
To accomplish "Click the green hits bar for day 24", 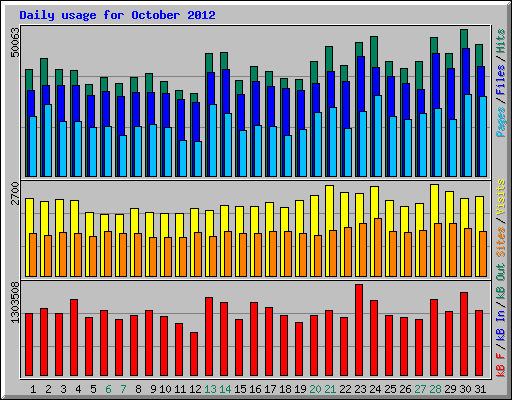I will coord(374,52).
